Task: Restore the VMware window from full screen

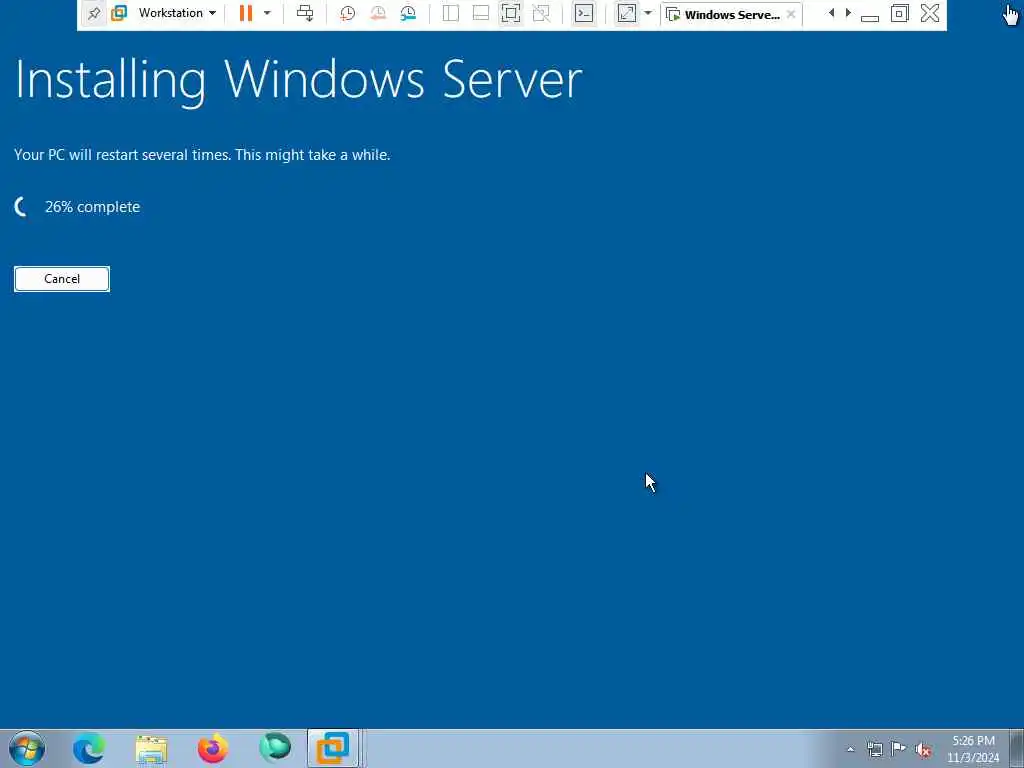Action: [x=899, y=13]
